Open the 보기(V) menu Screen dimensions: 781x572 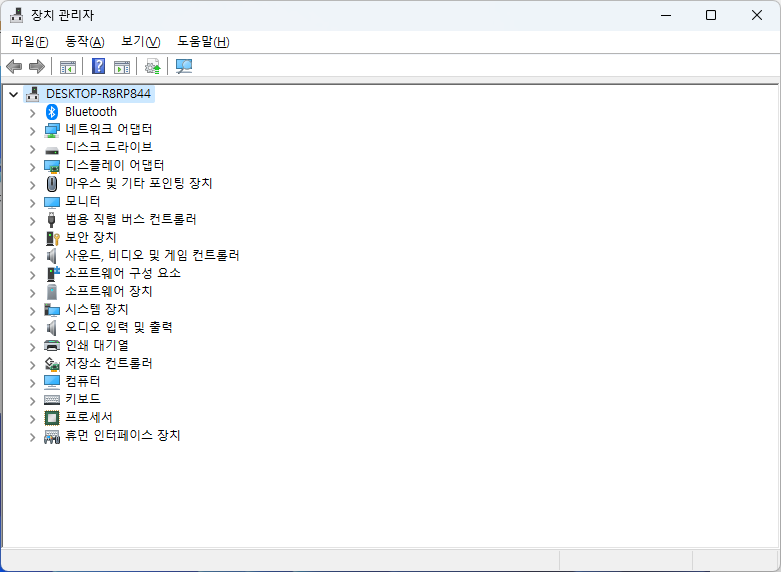tap(141, 41)
